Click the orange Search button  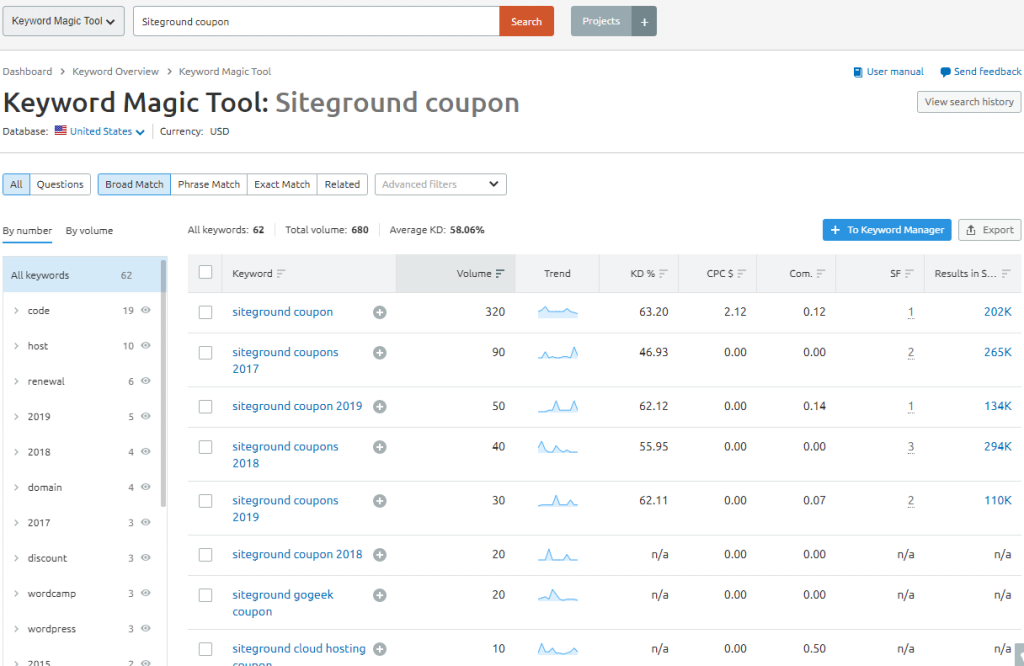[526, 22]
